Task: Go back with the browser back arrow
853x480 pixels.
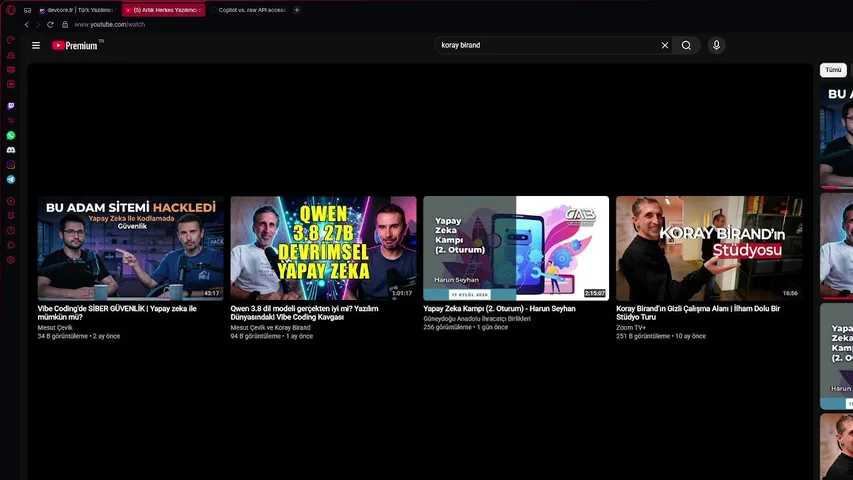Action: [x=26, y=24]
